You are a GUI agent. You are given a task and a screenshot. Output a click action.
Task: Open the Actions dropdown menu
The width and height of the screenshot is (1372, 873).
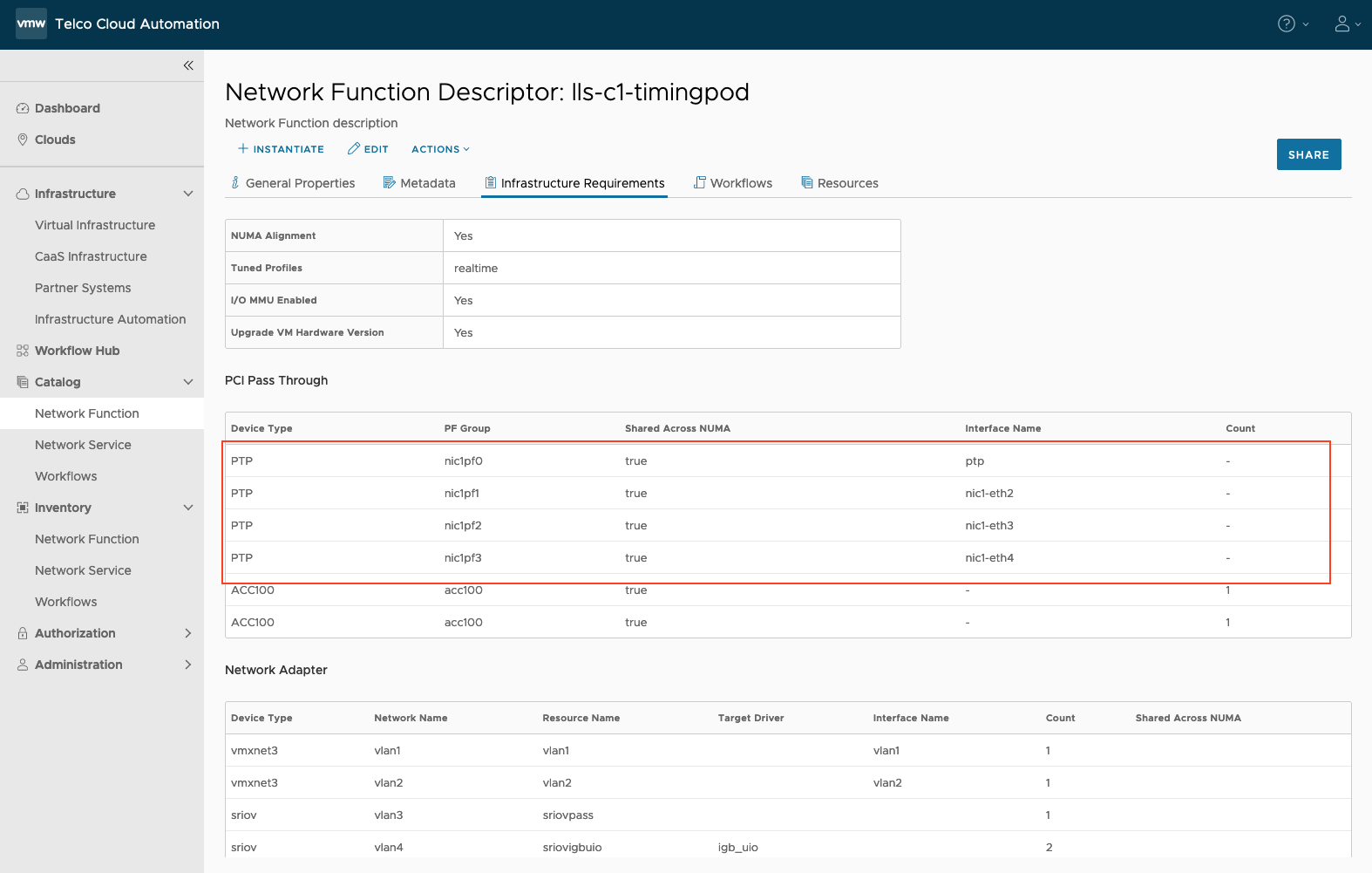point(440,149)
